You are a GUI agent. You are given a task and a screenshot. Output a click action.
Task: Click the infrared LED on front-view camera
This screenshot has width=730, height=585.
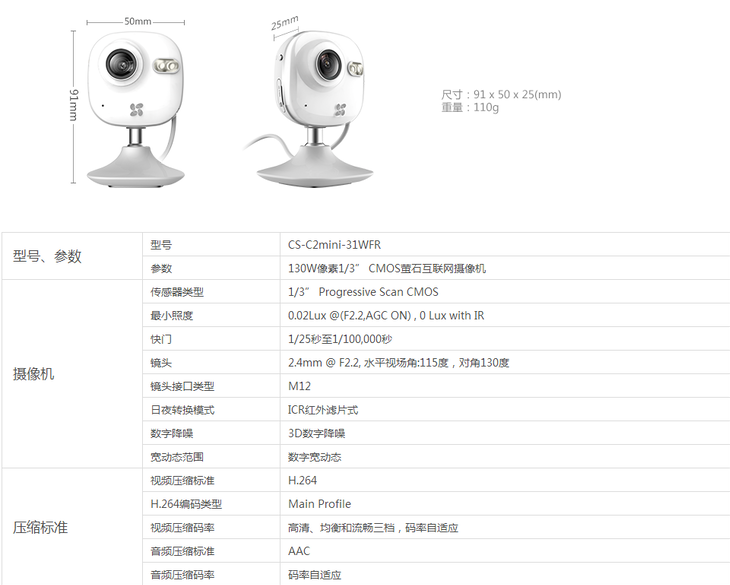(166, 66)
